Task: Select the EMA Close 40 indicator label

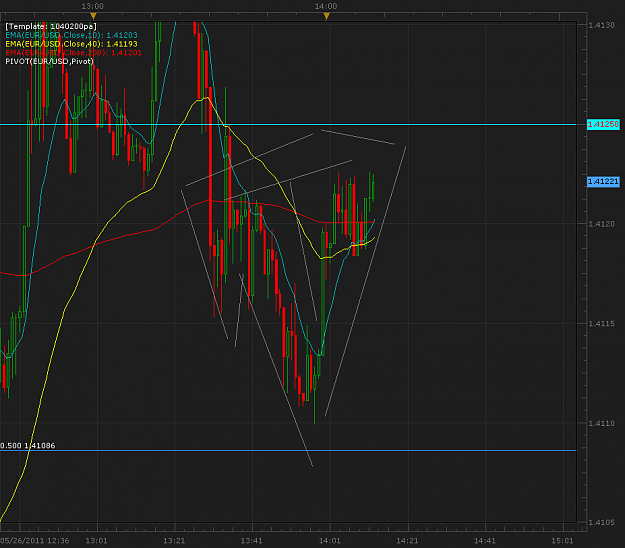Action: pyautogui.click(x=71, y=44)
